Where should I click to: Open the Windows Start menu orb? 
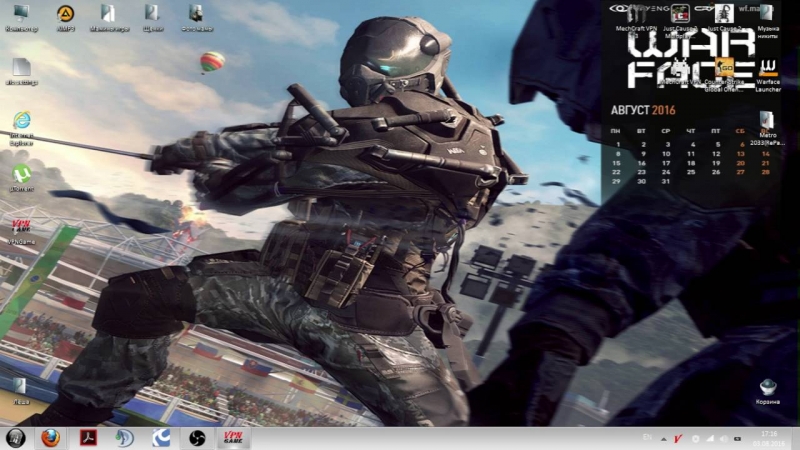[15, 438]
